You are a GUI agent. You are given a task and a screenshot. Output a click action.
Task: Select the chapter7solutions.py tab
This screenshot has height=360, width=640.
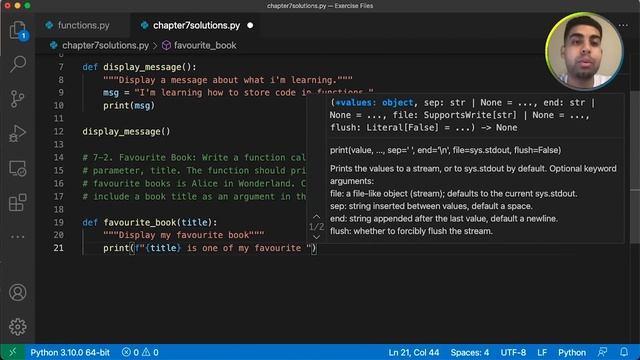196,25
